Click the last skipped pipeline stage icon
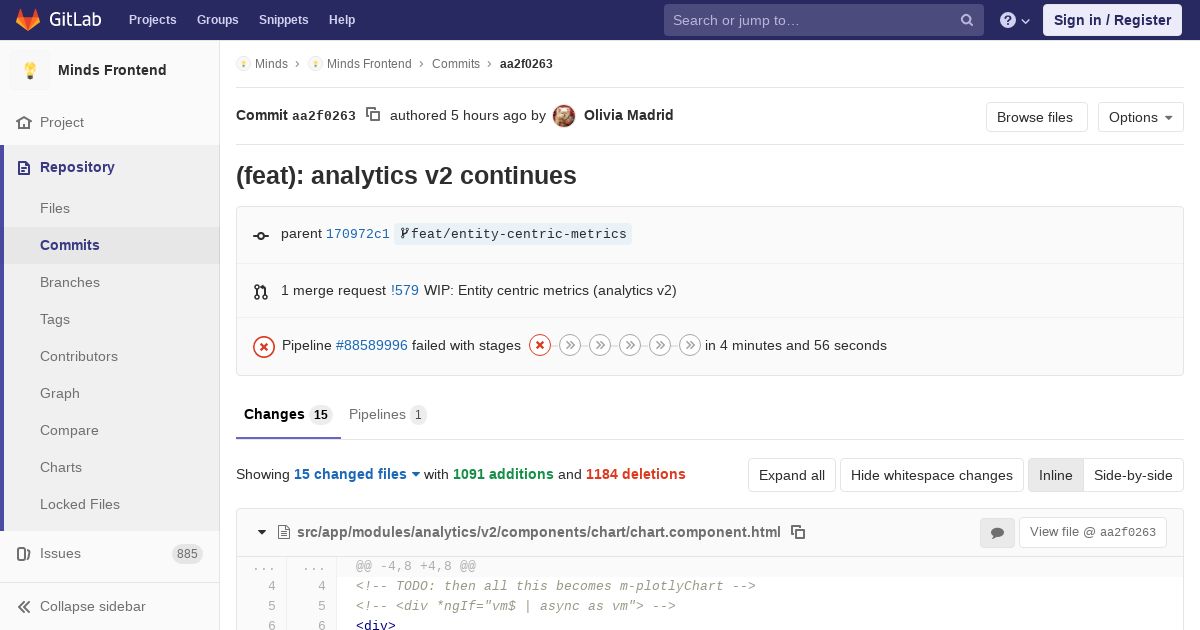1200x630 pixels. pyautogui.click(x=690, y=345)
